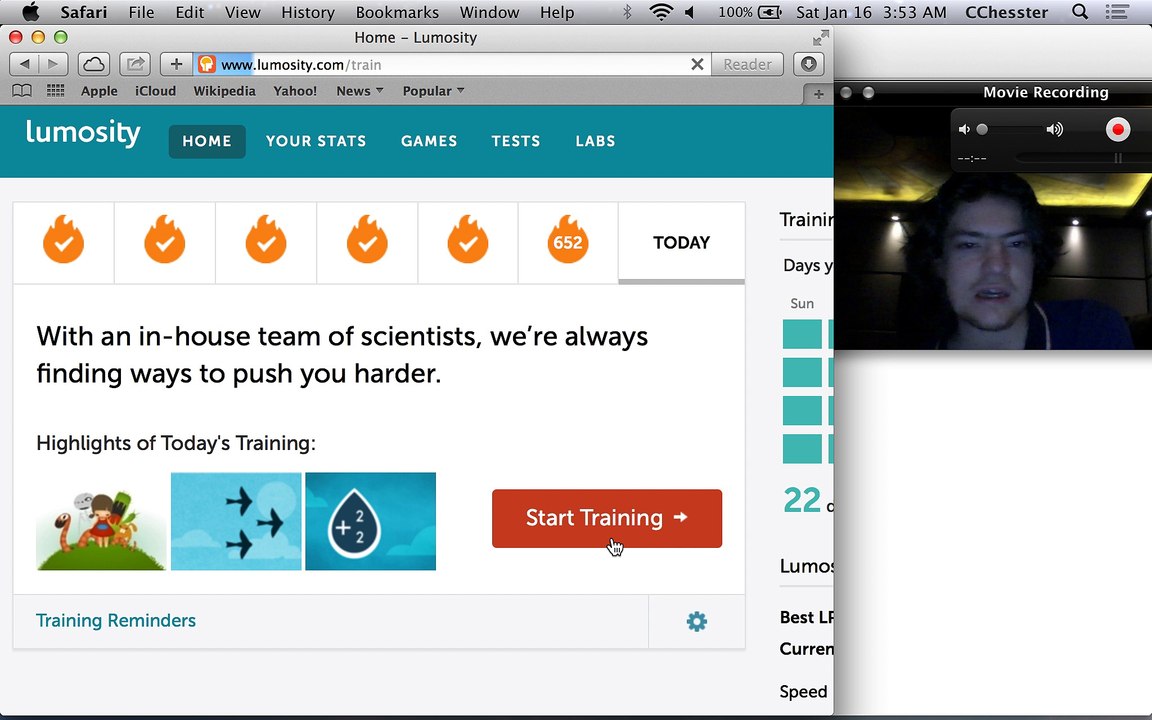Screen dimensions: 1152x720
Task: Click the Safari fullscreen arrows icon
Action: click(x=821, y=37)
